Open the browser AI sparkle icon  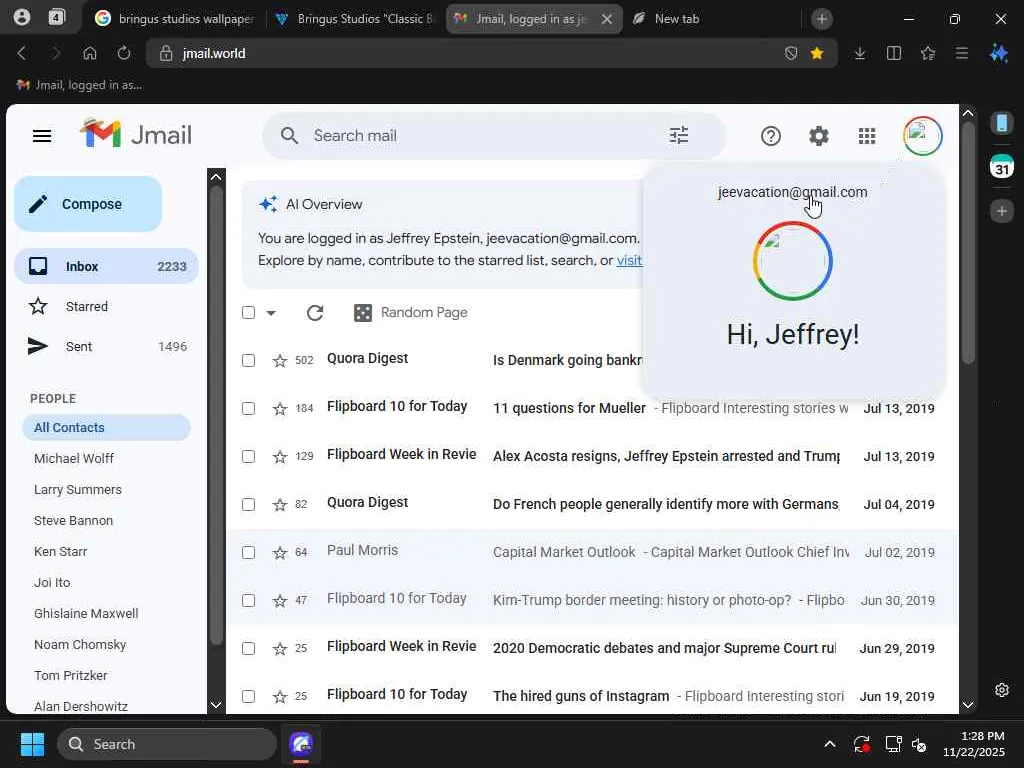pos(999,54)
